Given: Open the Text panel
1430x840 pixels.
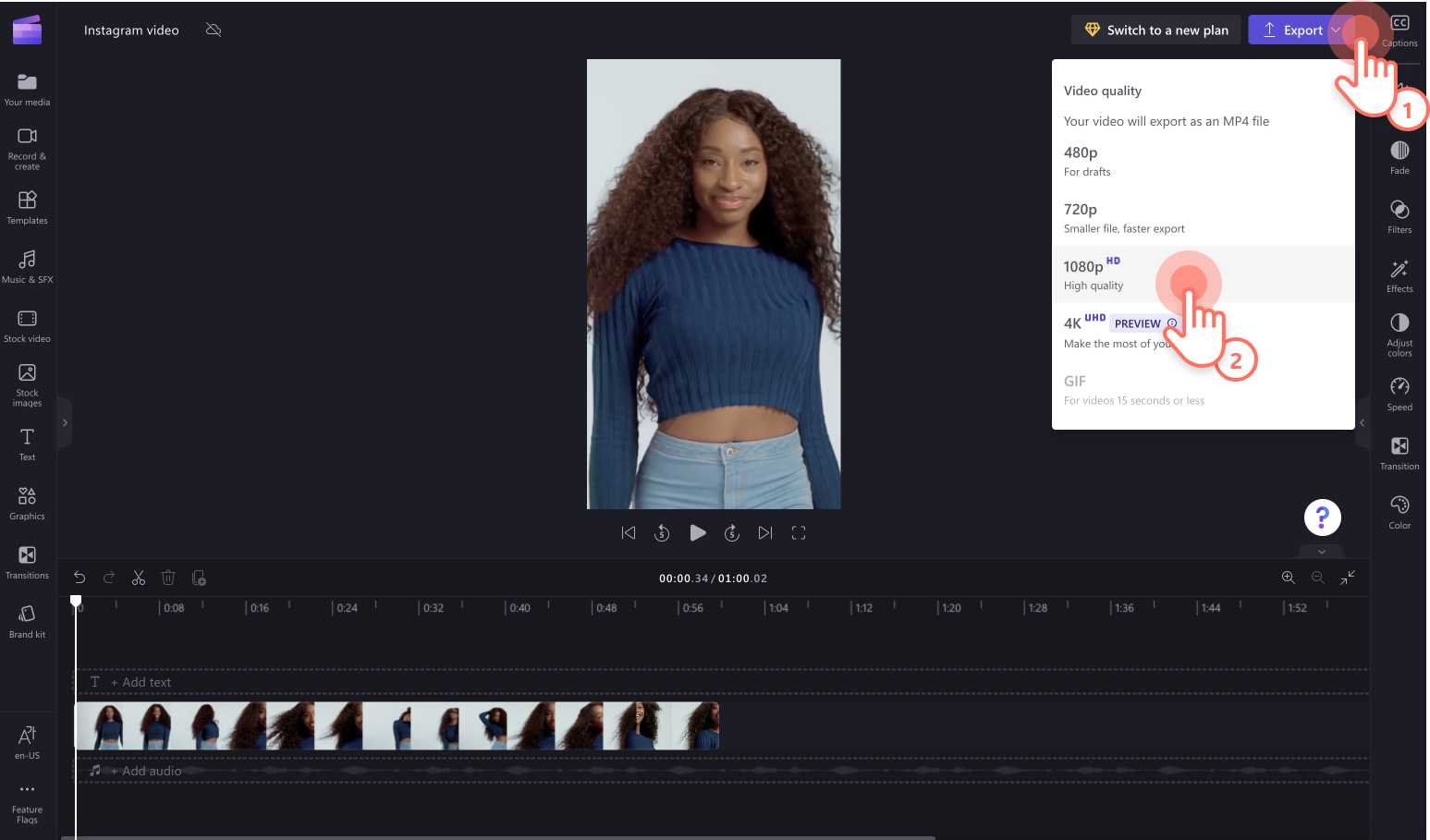Looking at the screenshot, I should click(x=27, y=444).
